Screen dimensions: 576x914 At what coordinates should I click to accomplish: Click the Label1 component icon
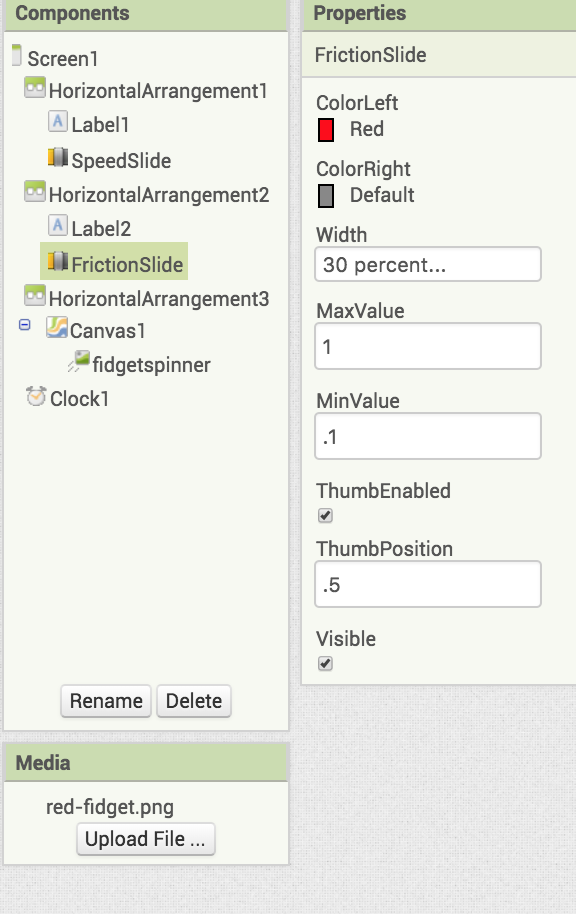58,121
